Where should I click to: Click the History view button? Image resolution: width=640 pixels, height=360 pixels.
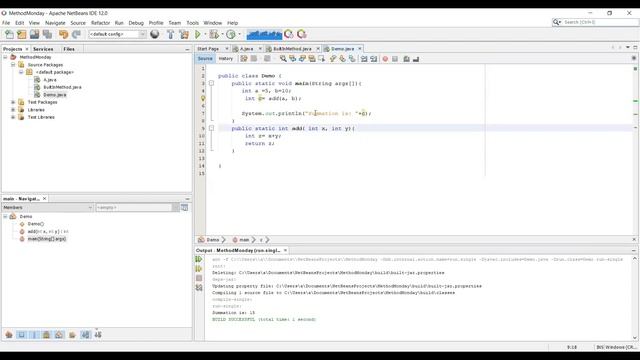point(225,59)
